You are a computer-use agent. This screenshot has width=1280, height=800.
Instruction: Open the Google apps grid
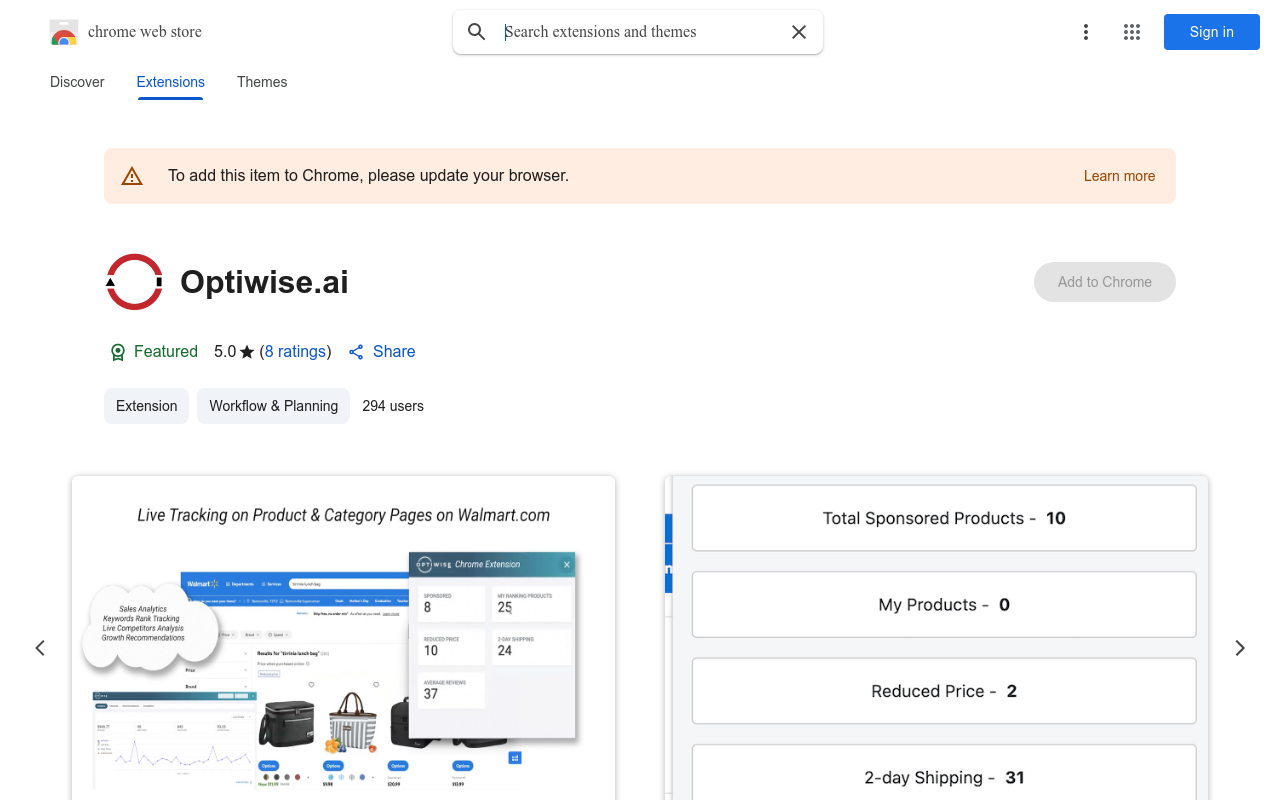click(1132, 32)
